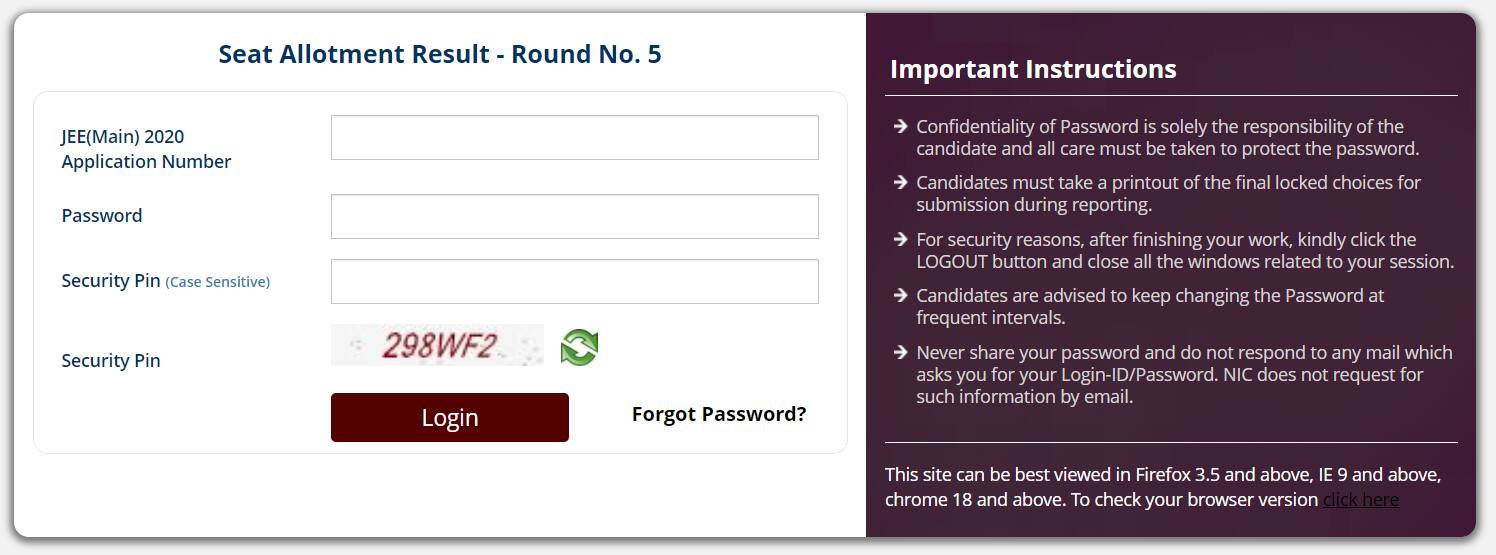Select the Security Pin text entry field

click(x=574, y=282)
